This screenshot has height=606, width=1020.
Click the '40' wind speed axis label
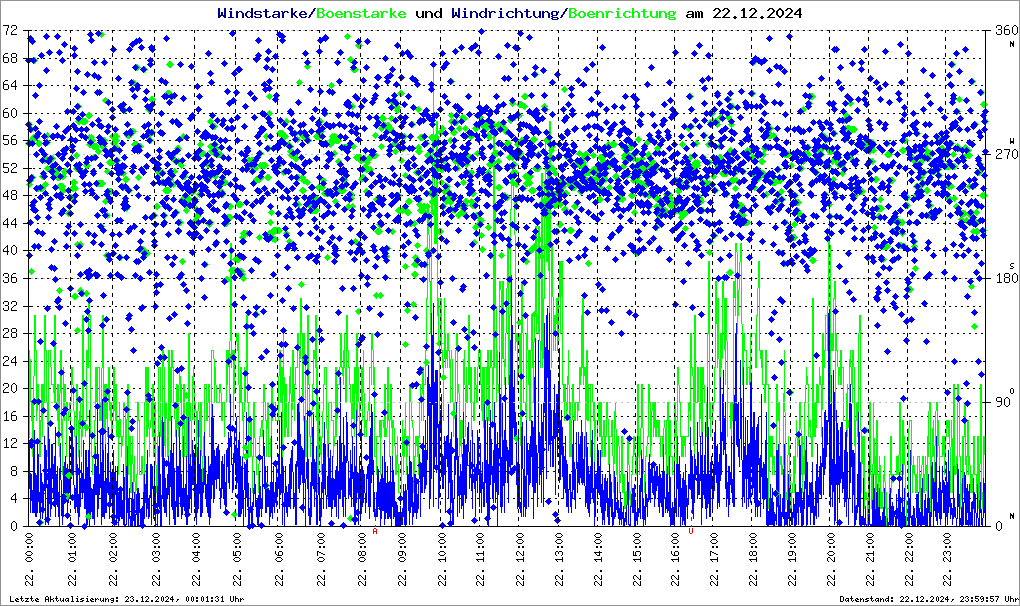tap(10, 251)
